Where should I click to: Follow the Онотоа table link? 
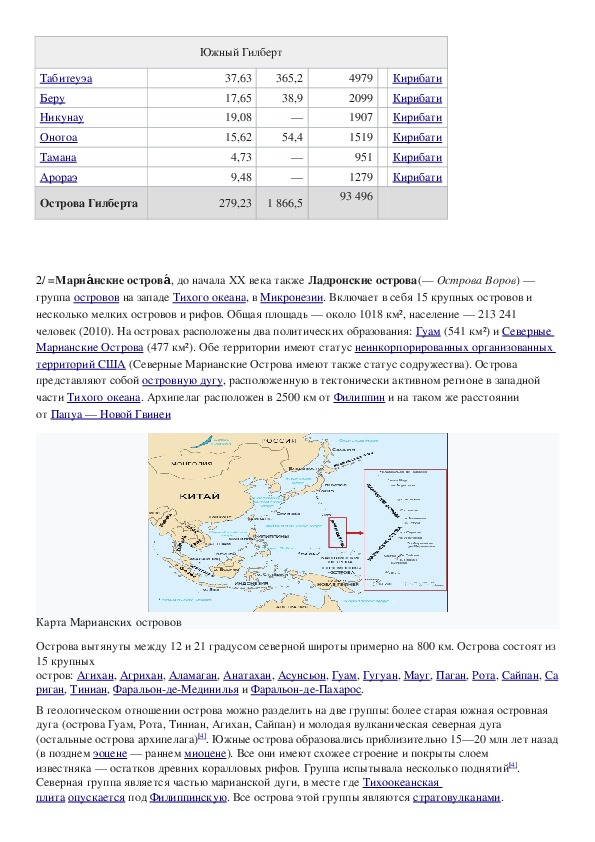(58, 137)
